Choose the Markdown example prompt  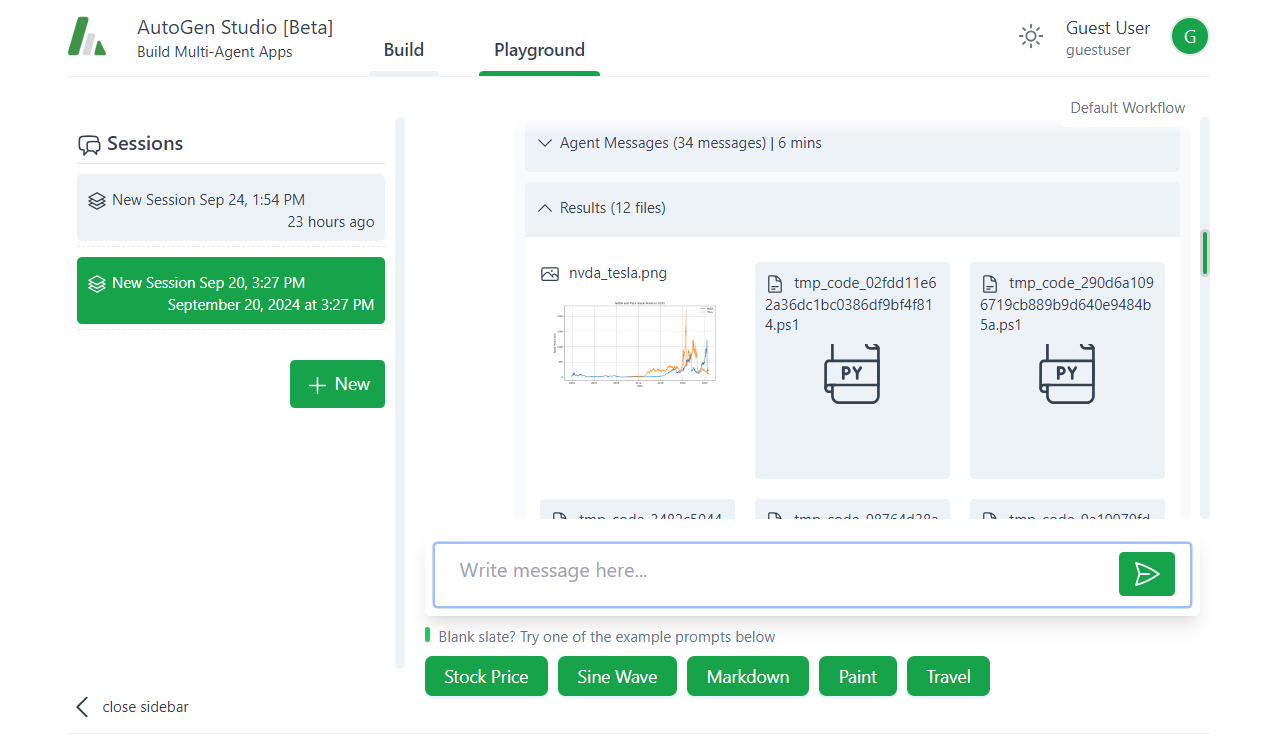pyautogui.click(x=748, y=676)
